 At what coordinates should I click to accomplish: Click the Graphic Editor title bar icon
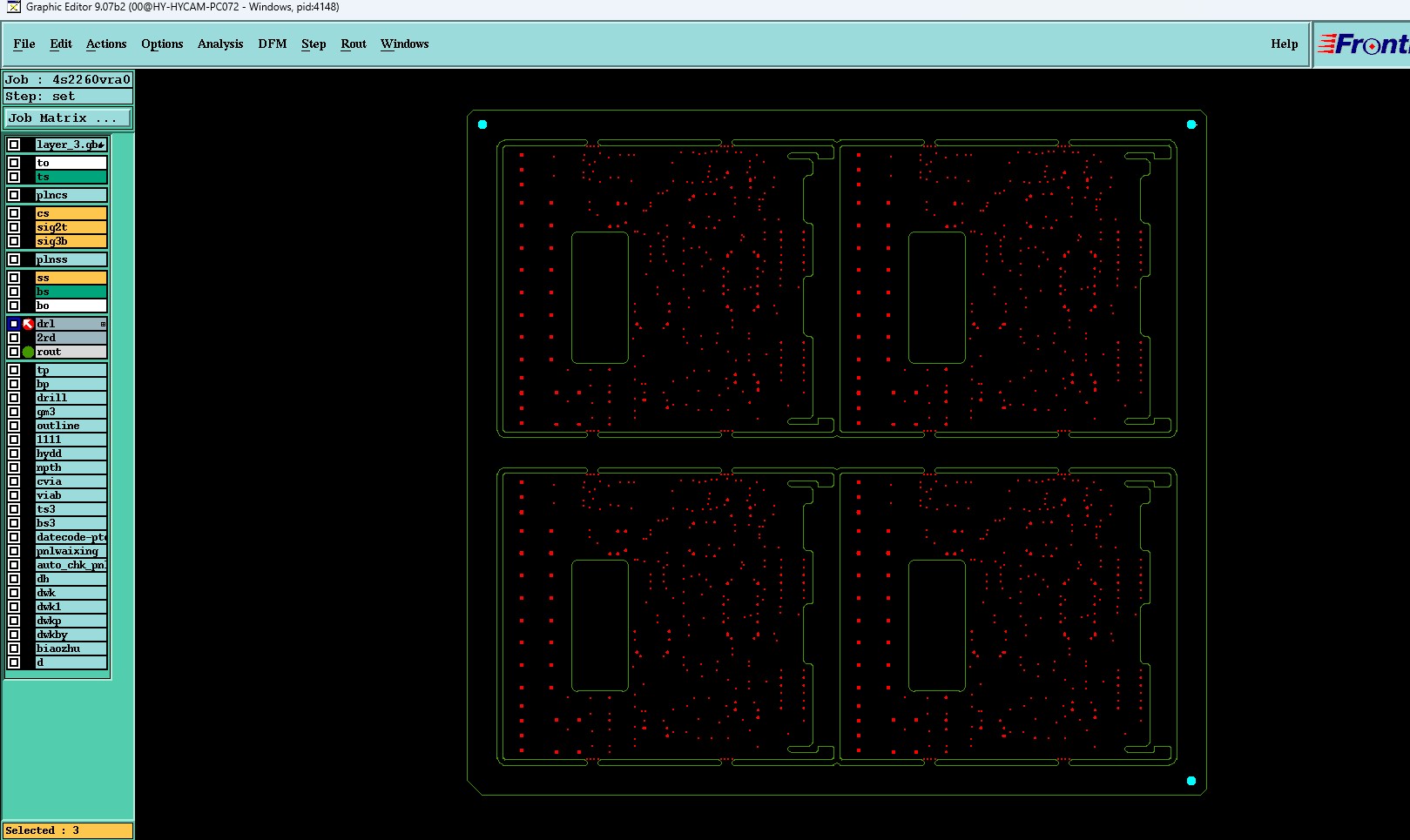tap(14, 7)
